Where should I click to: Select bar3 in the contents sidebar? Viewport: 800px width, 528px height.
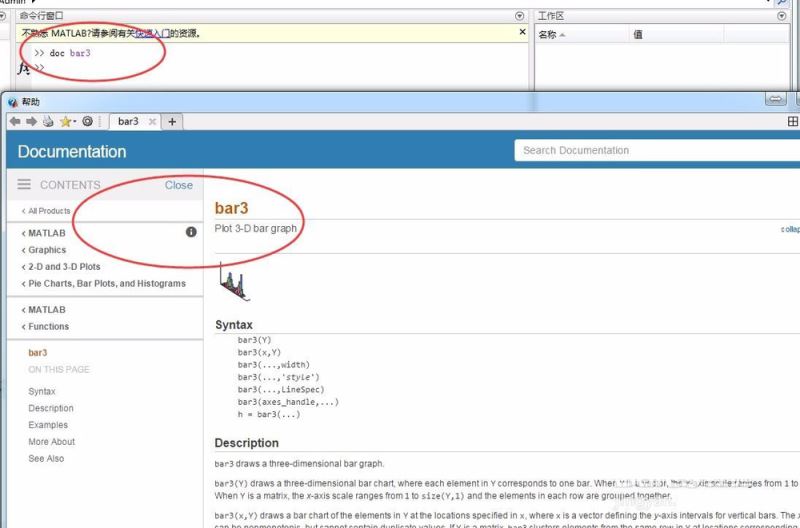click(x=38, y=353)
